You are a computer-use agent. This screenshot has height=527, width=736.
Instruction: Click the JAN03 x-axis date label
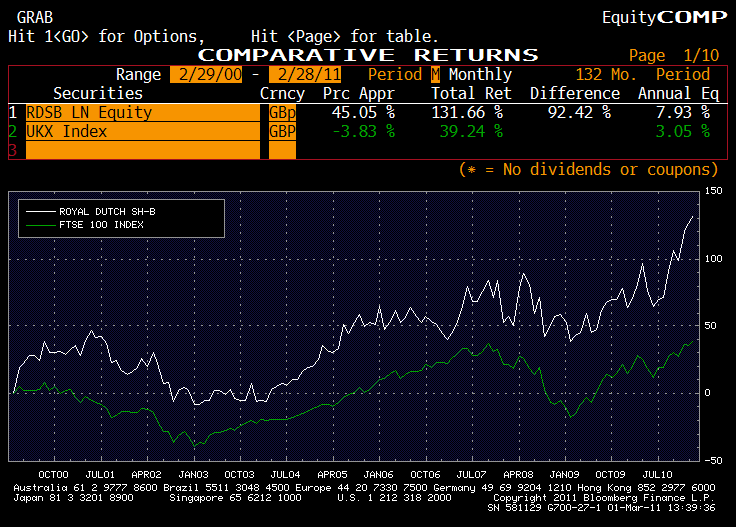(x=193, y=474)
